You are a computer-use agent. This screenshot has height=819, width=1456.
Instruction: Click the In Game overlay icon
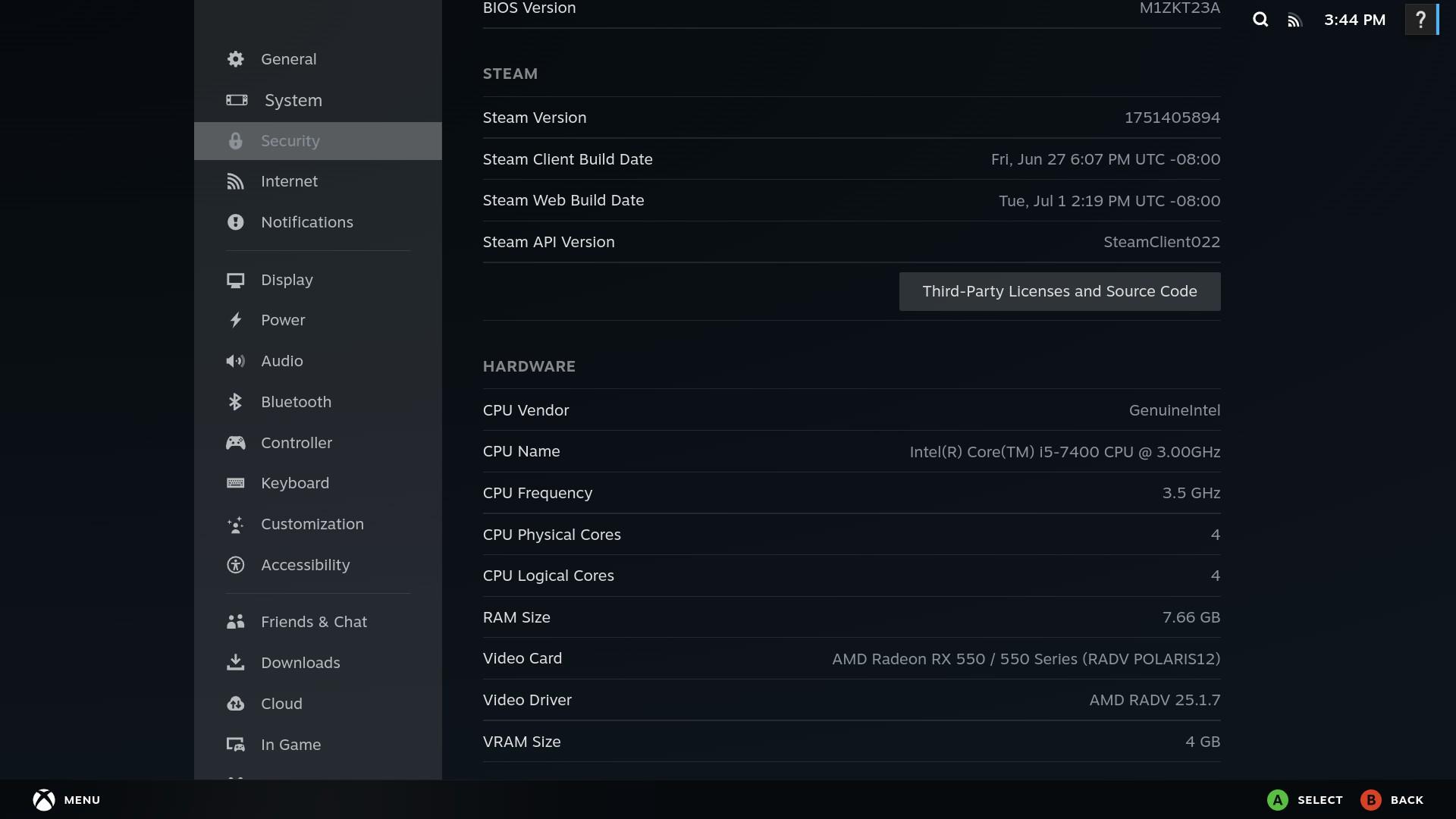[x=236, y=745]
